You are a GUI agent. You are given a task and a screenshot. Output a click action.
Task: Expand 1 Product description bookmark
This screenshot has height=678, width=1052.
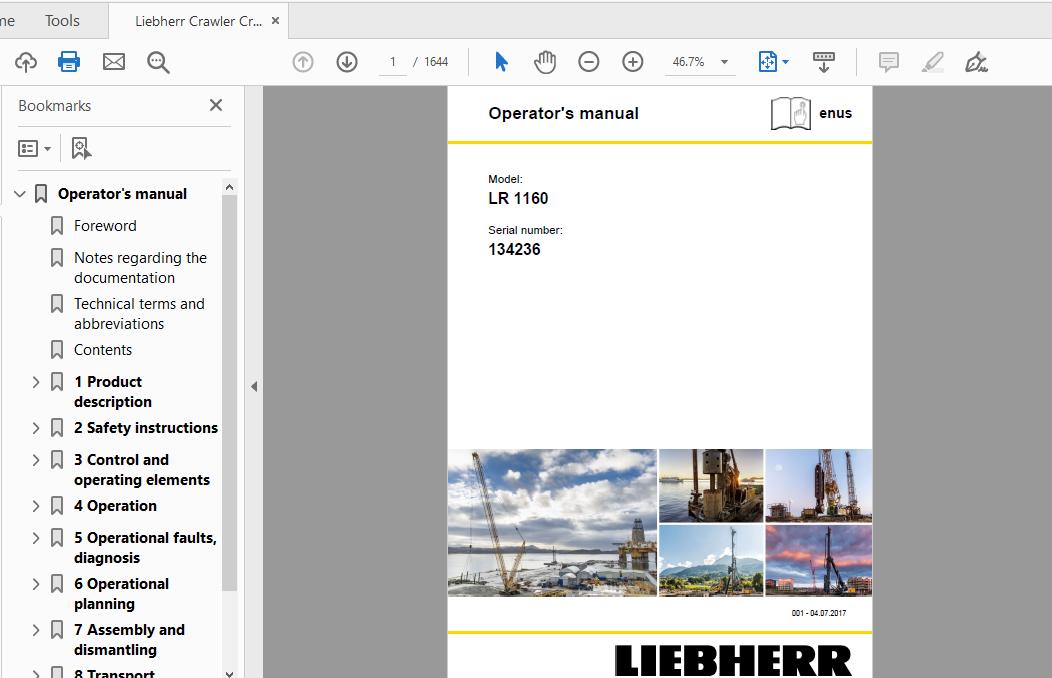tap(36, 382)
